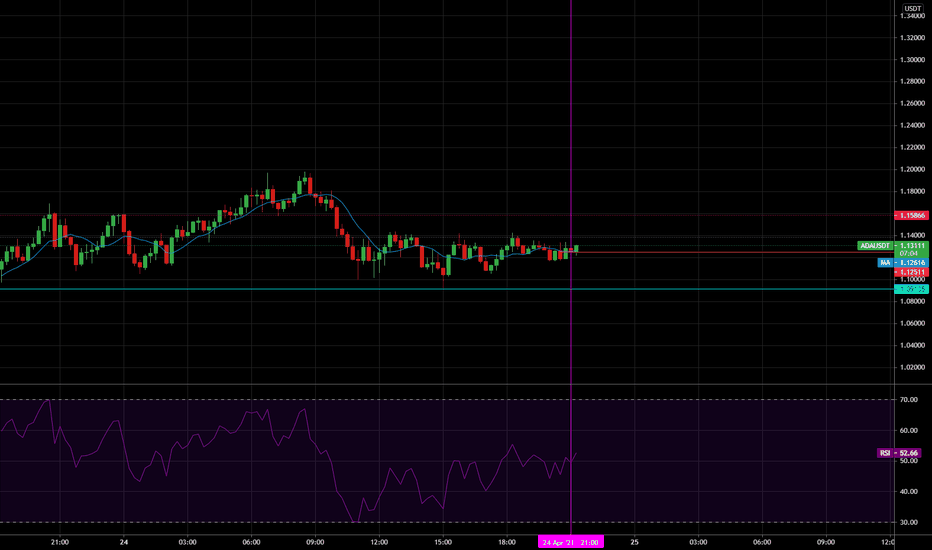
Task: Click the 1.30000 price scale label
Action: (912, 59)
